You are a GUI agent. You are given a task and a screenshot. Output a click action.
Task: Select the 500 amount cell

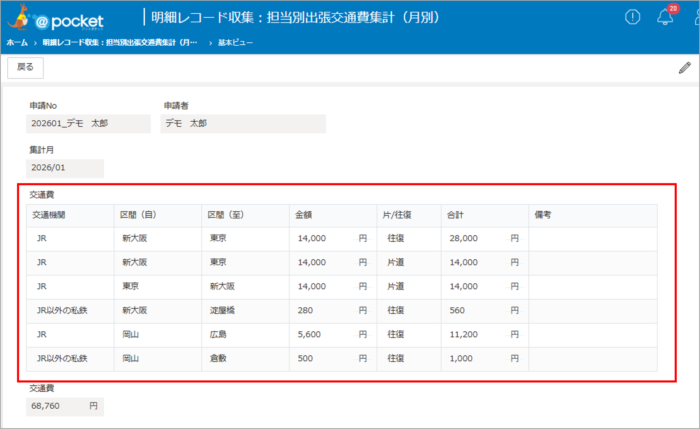click(333, 359)
